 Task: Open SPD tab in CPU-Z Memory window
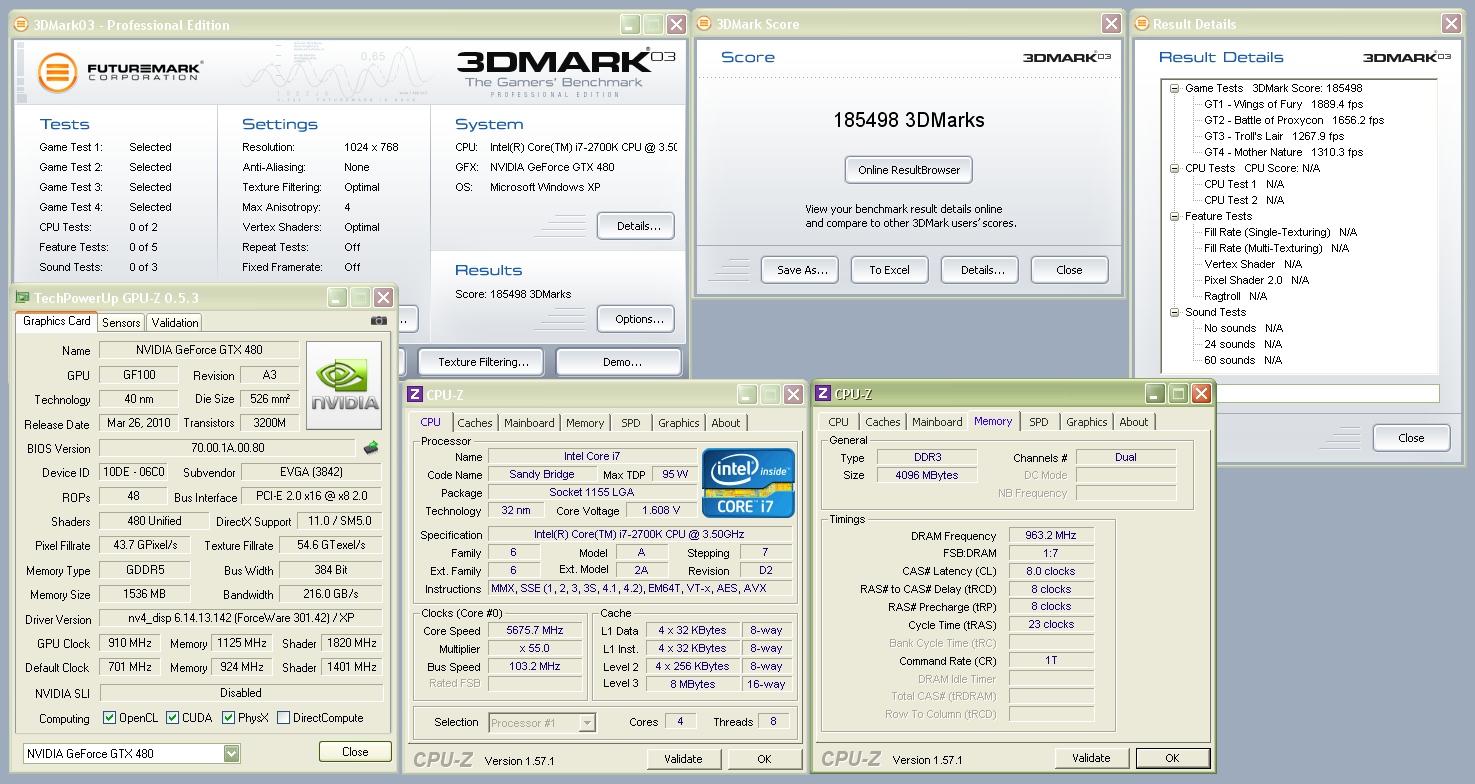1039,422
